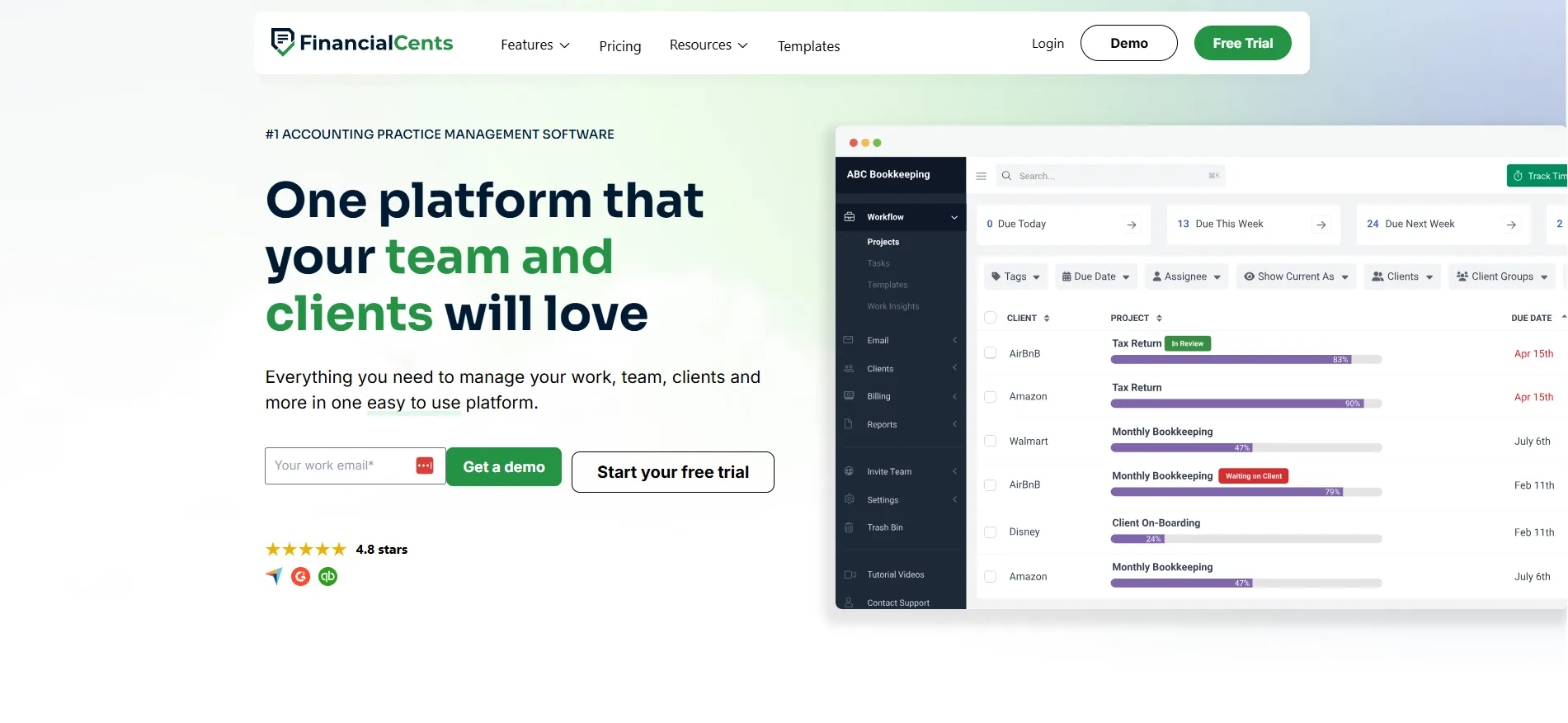The height and width of the screenshot is (723, 1568).
Task: Sort by CLIENT column arrows
Action: pyautogui.click(x=1047, y=318)
